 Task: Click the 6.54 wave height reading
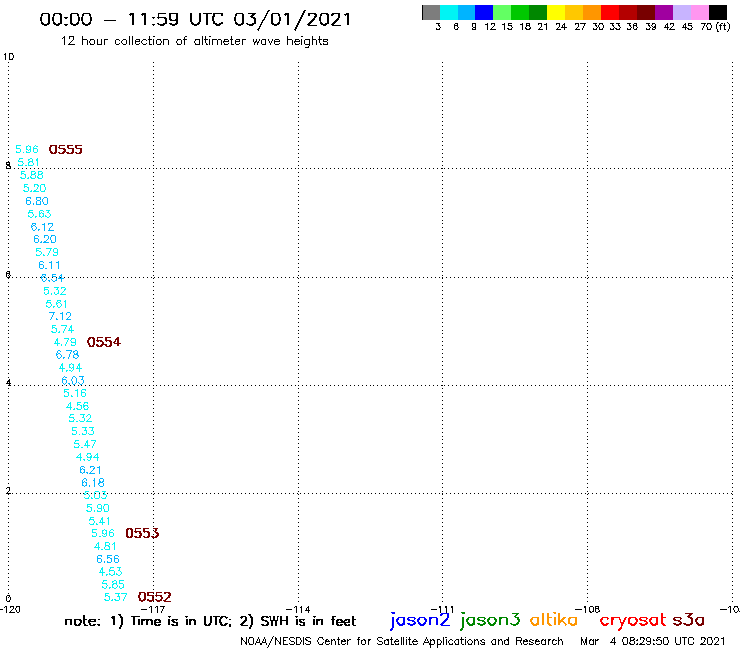click(52, 279)
